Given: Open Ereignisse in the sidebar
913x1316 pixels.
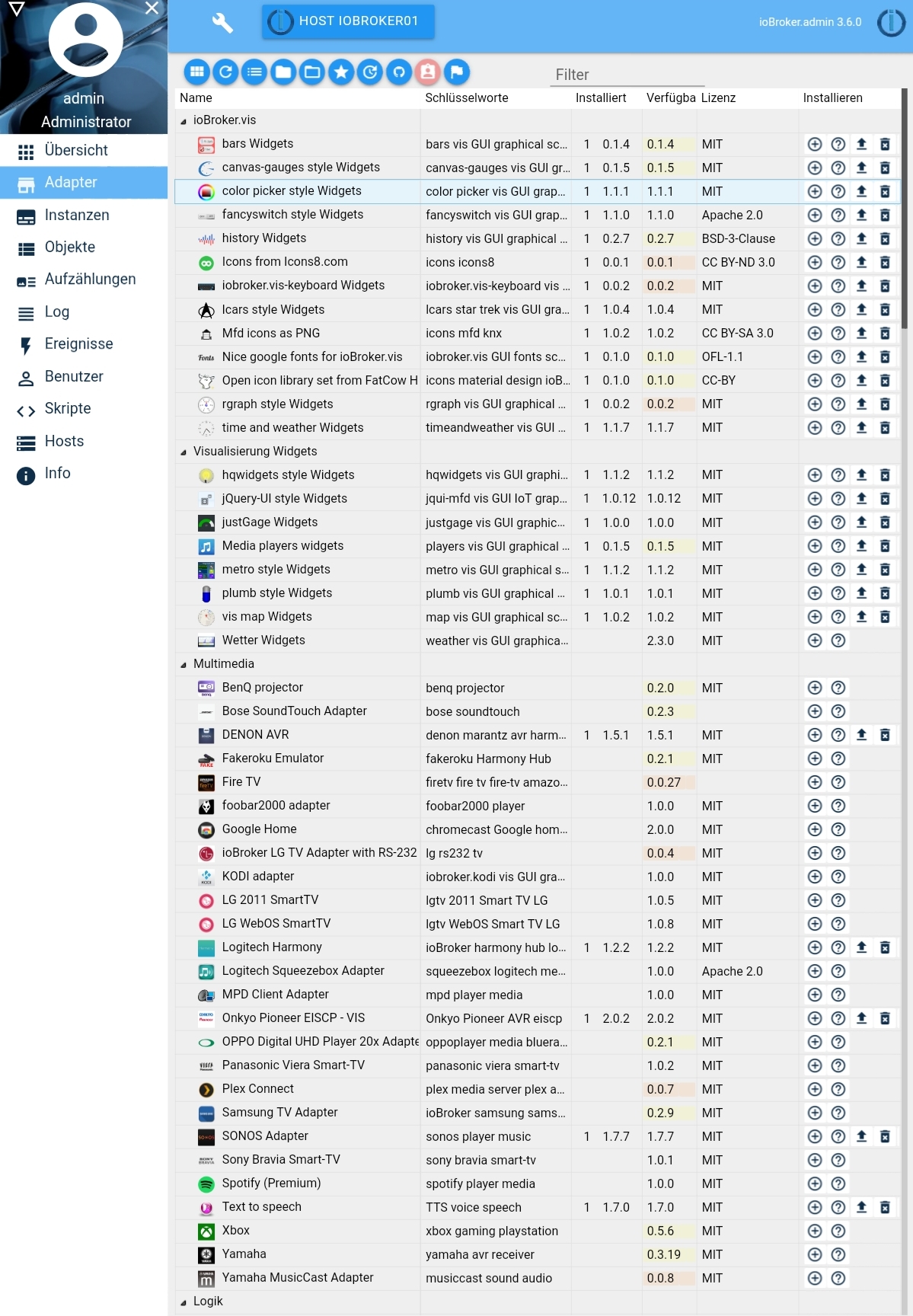Looking at the screenshot, I should pos(84,344).
